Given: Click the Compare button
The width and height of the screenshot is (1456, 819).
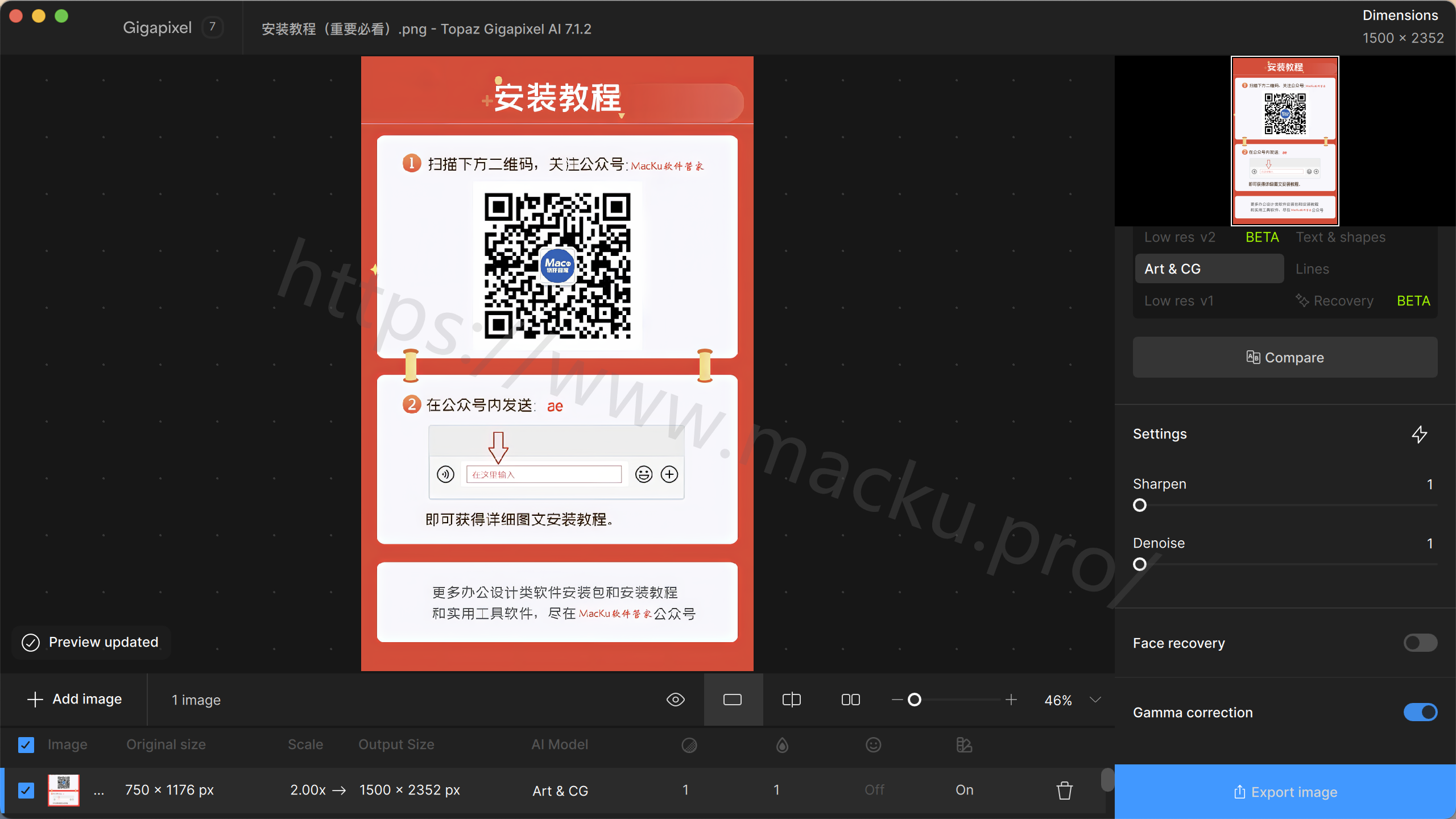Looking at the screenshot, I should (1285, 357).
